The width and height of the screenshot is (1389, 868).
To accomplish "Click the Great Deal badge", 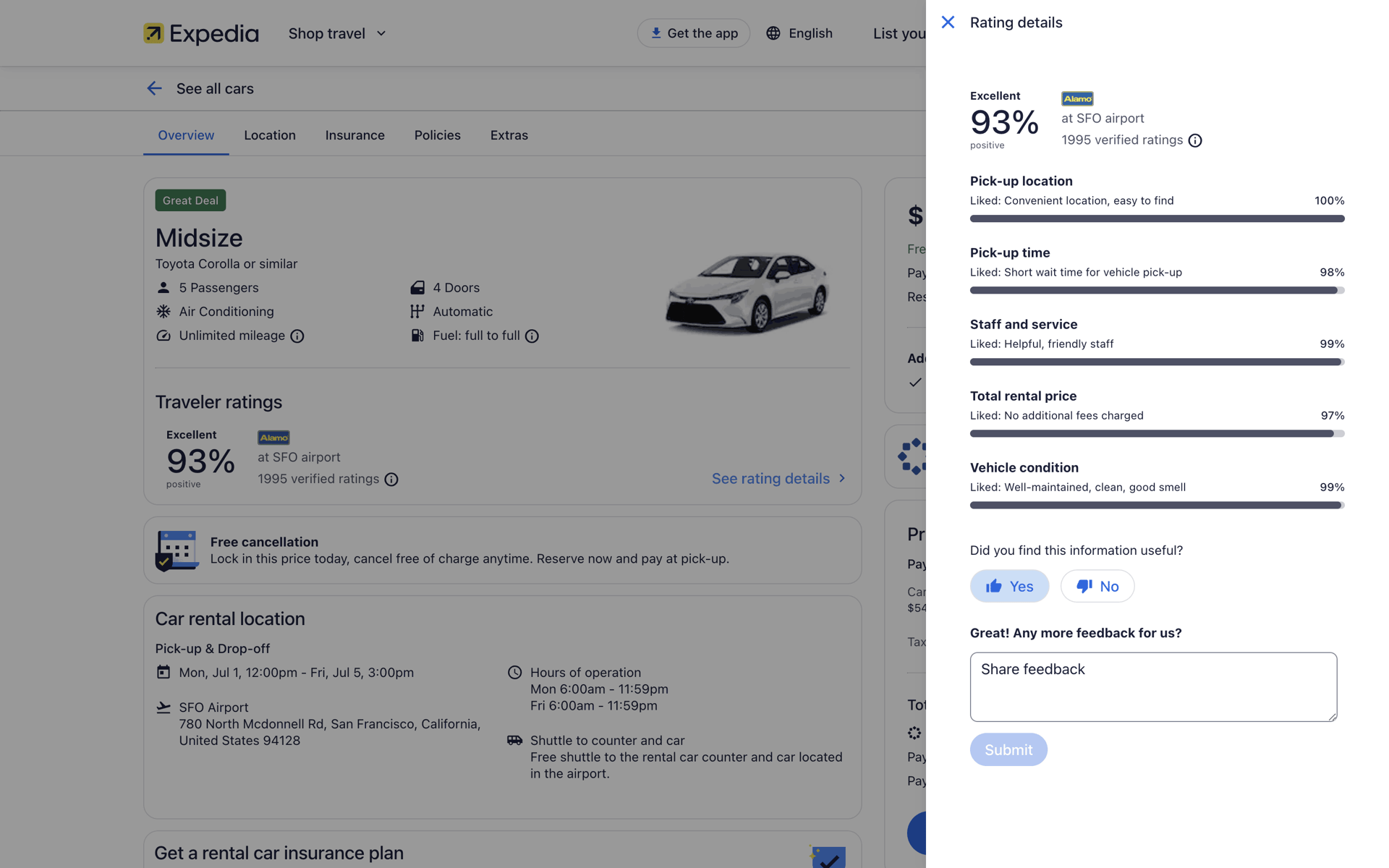I will pos(190,200).
